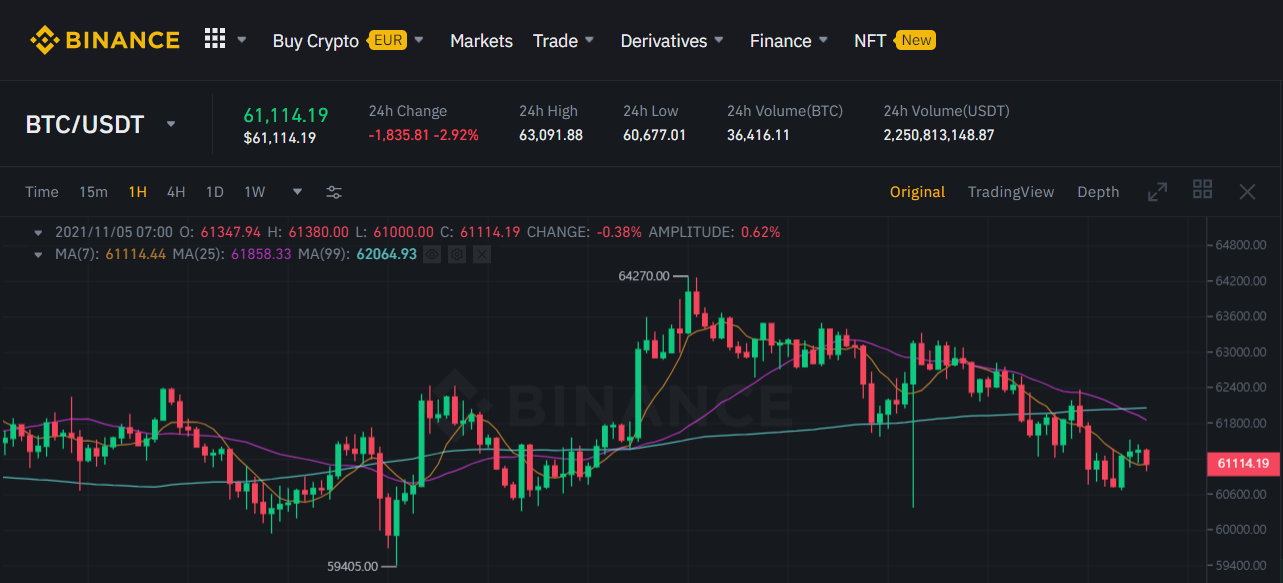This screenshot has height=583, width=1283.
Task: Click the current price tag 61114.19 on axis
Action: click(x=1243, y=463)
